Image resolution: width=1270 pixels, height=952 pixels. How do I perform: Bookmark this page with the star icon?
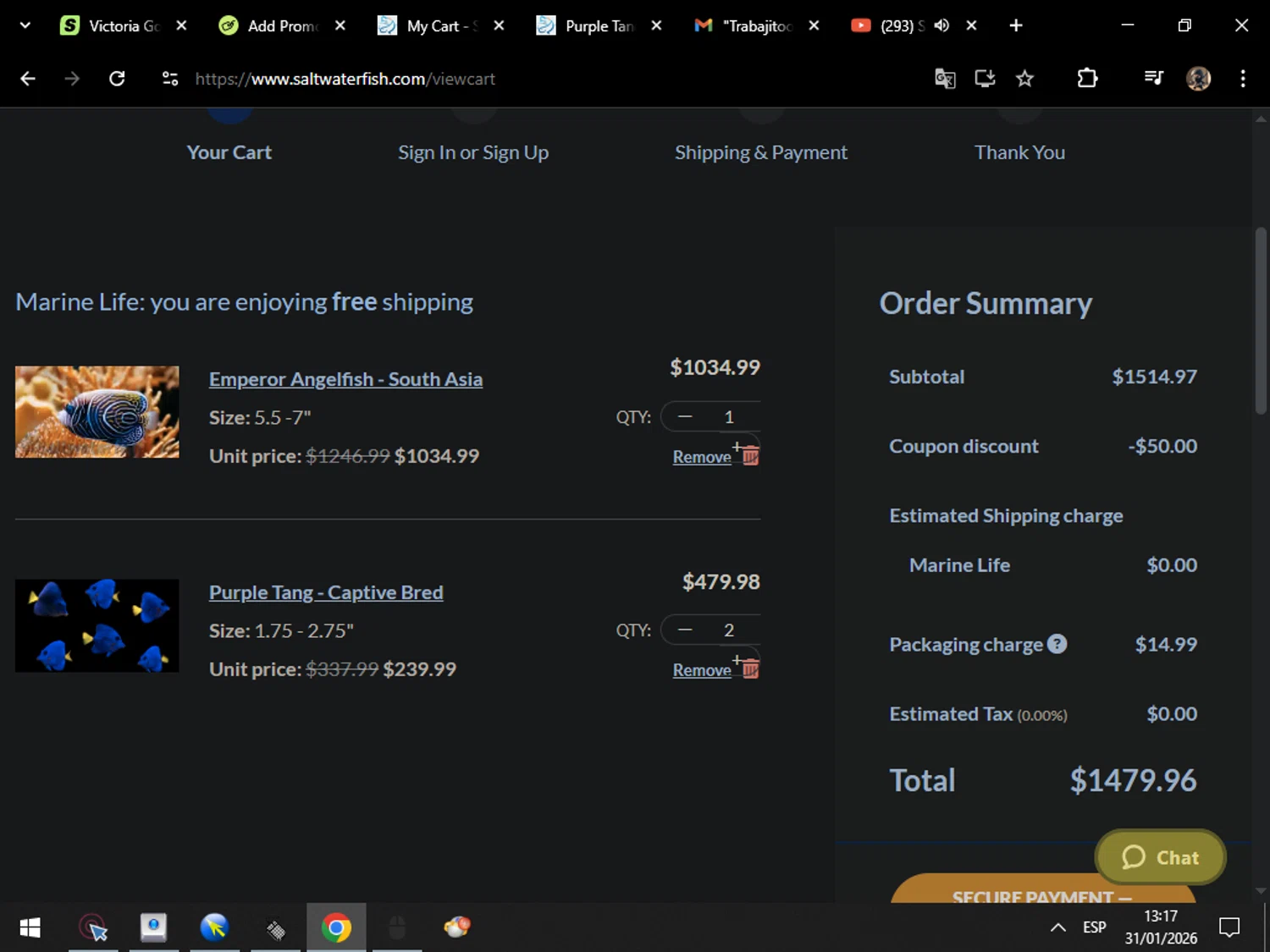(x=1024, y=79)
